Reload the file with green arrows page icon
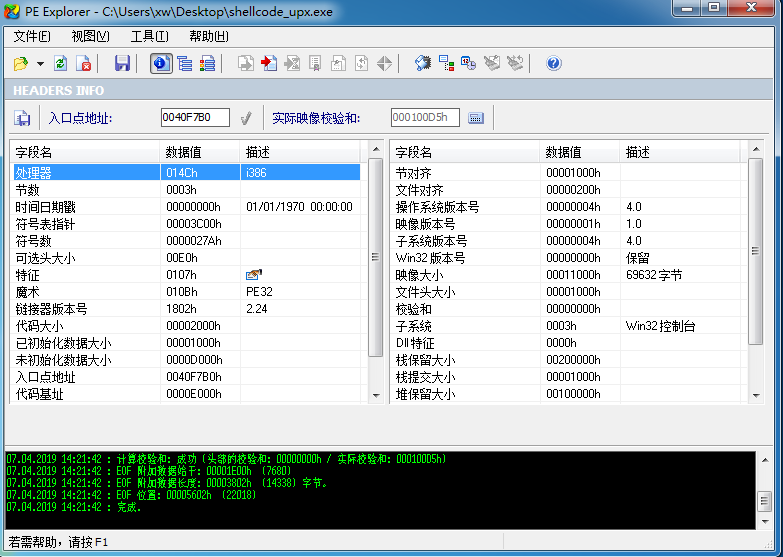Screen dimensions: 783x557 (x=60, y=63)
